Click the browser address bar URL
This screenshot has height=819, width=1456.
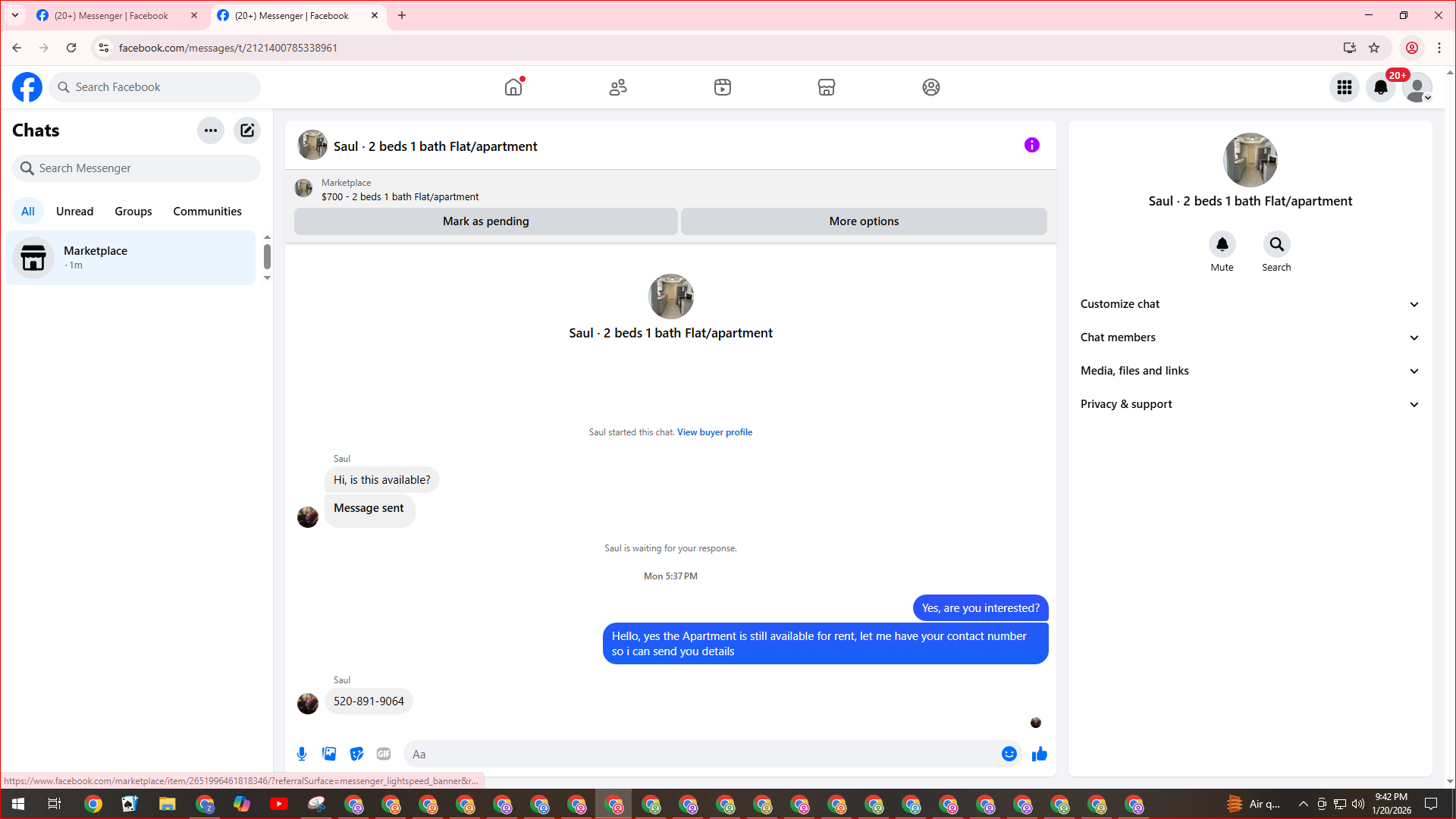(x=228, y=48)
